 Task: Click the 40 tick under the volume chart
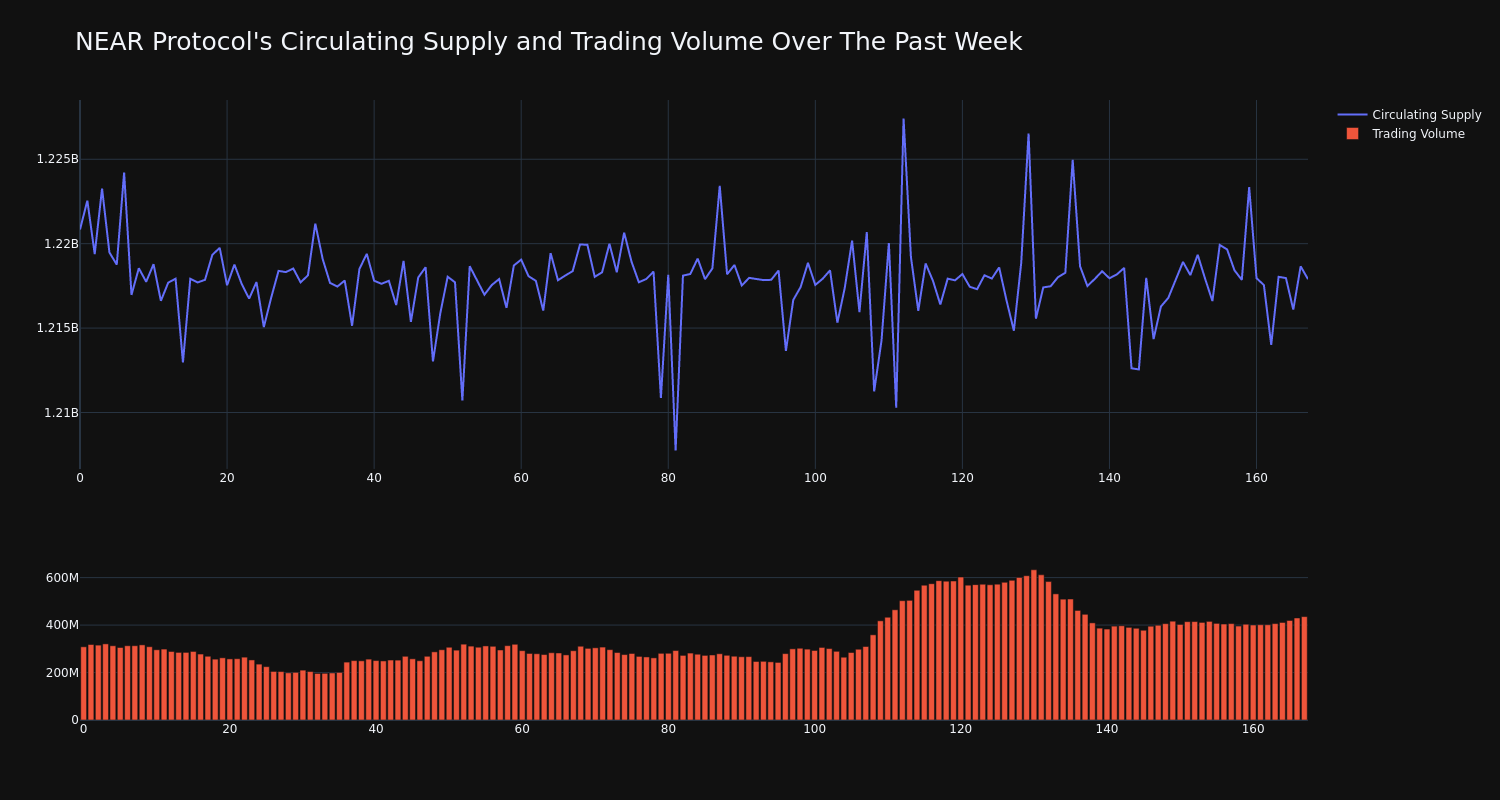click(x=376, y=729)
